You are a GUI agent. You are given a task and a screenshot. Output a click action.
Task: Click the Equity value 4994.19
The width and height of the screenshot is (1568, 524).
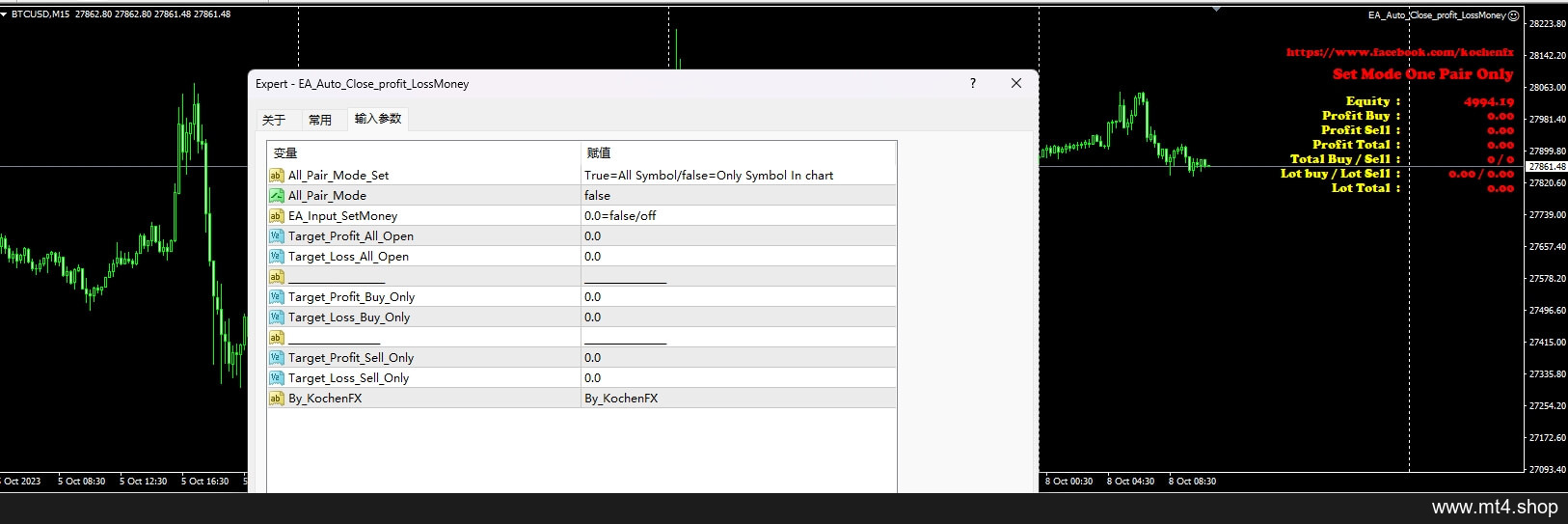pos(1489,101)
